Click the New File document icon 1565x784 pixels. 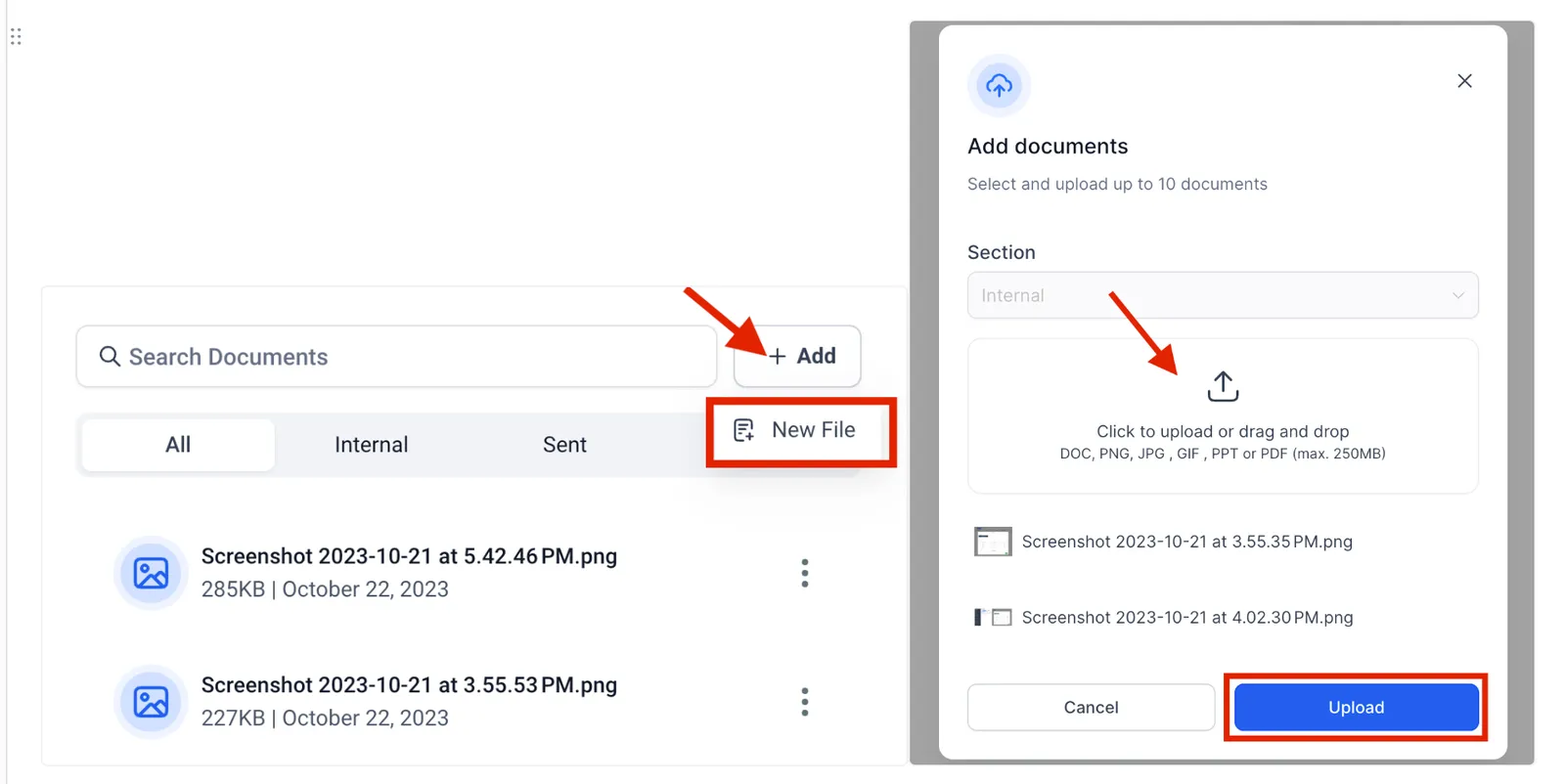[x=744, y=430]
